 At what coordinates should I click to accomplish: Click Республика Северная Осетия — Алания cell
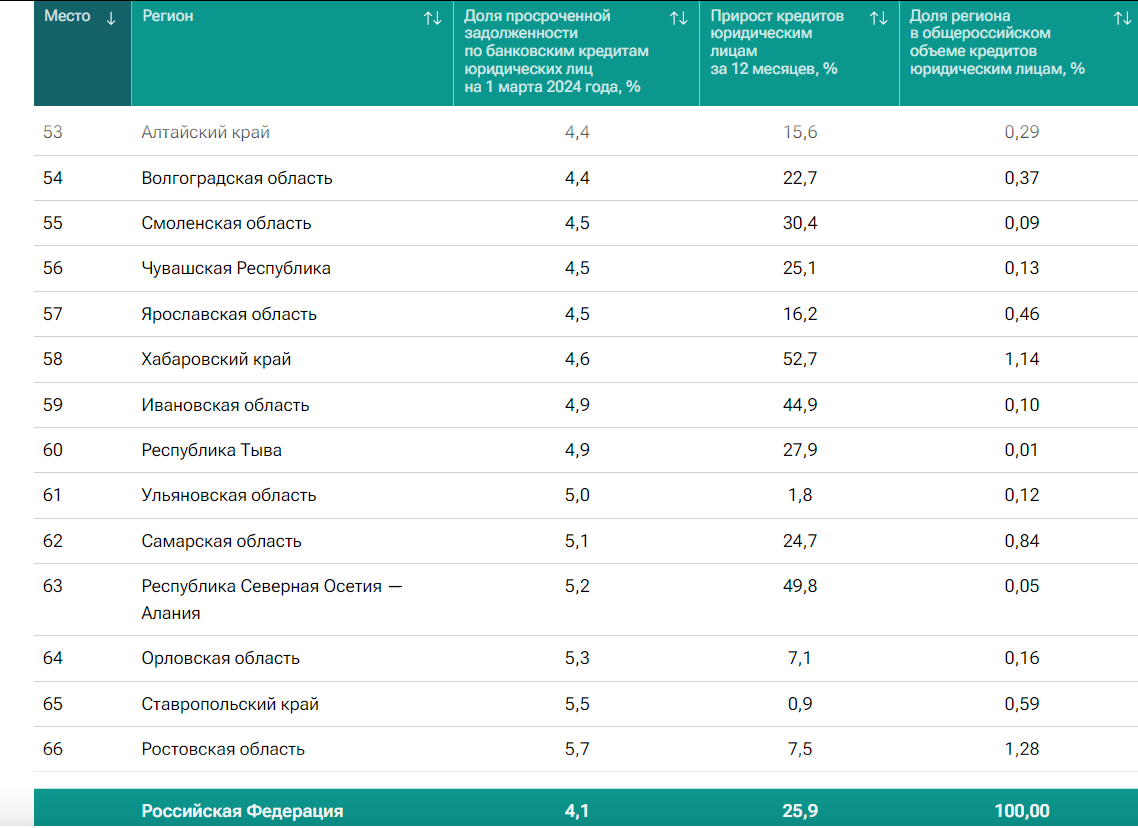point(271,599)
